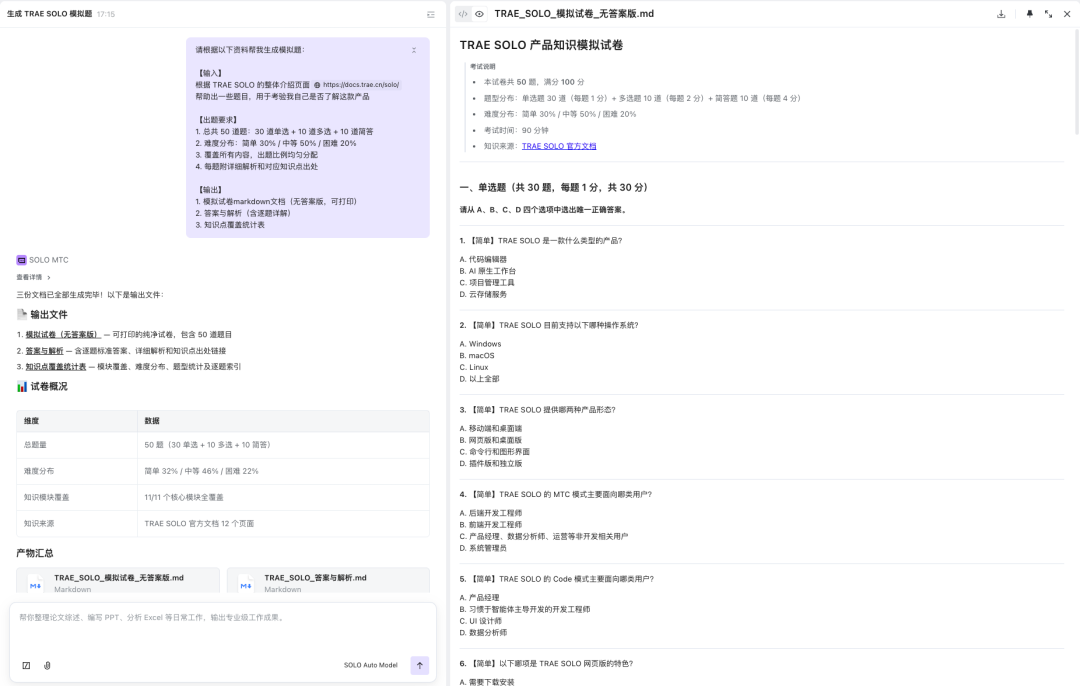Open the code block tool left of paperclip

(x=26, y=665)
